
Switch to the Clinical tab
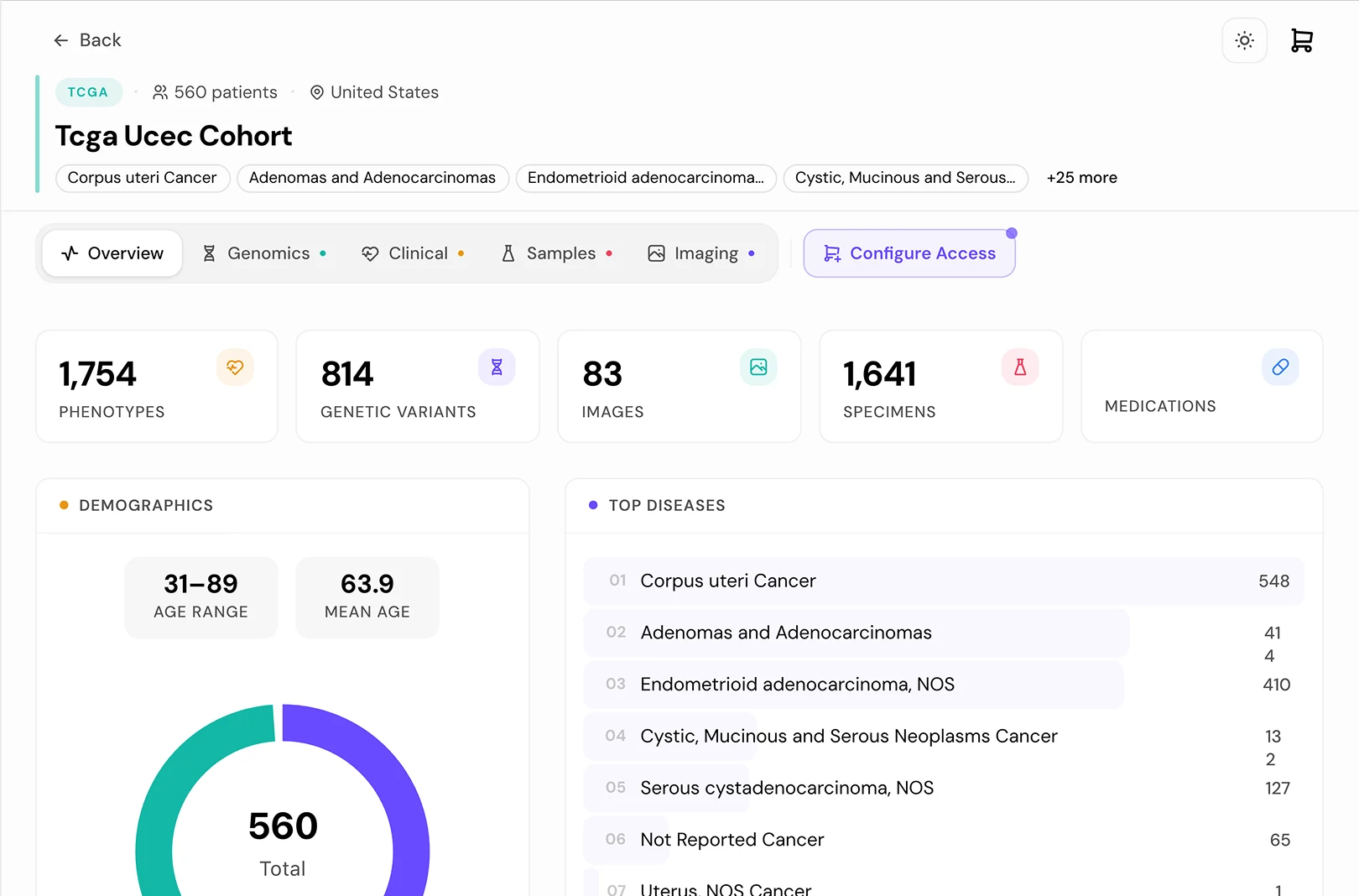(414, 253)
